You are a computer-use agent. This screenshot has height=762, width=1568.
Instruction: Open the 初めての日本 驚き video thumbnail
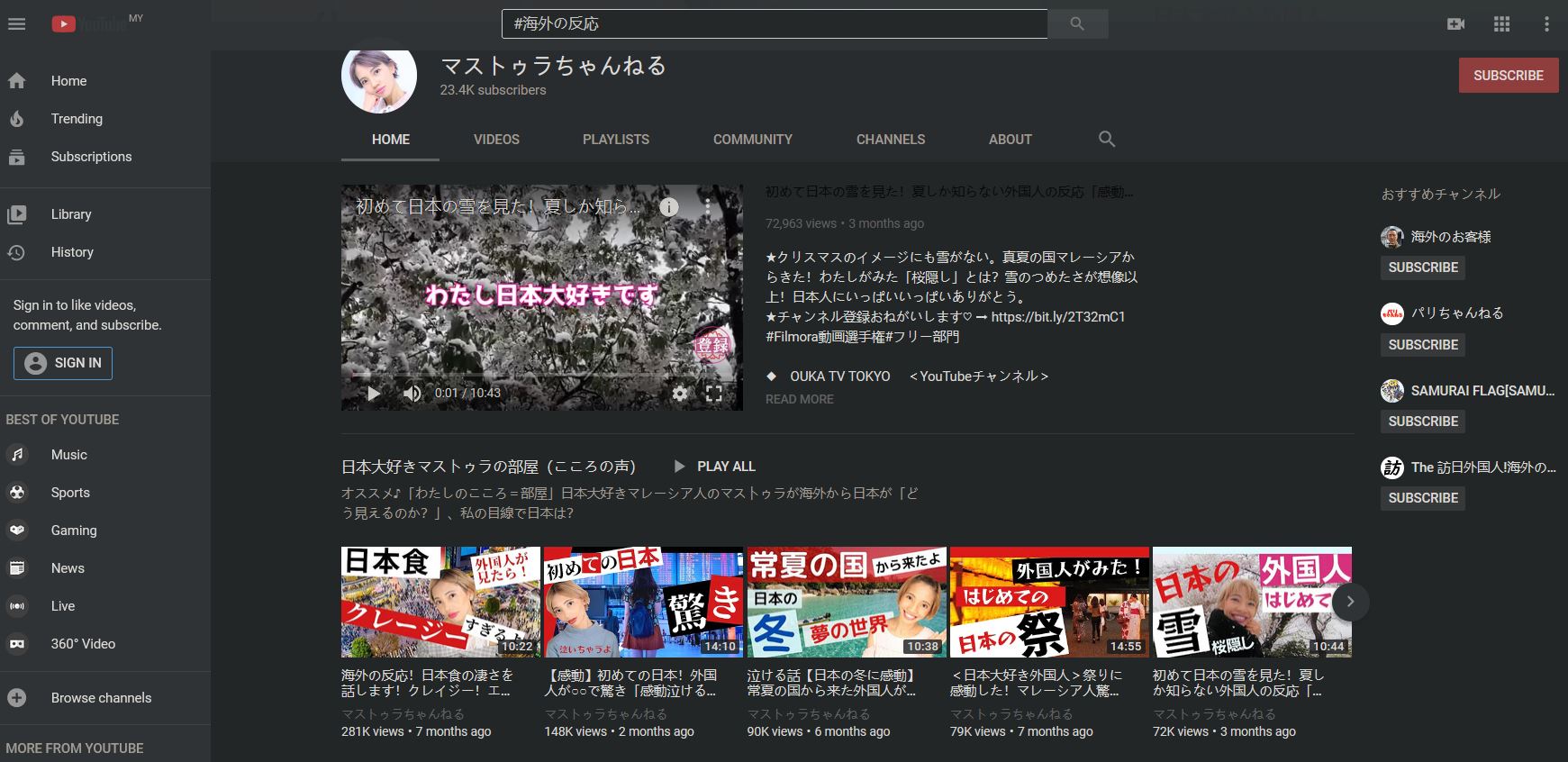click(x=643, y=602)
